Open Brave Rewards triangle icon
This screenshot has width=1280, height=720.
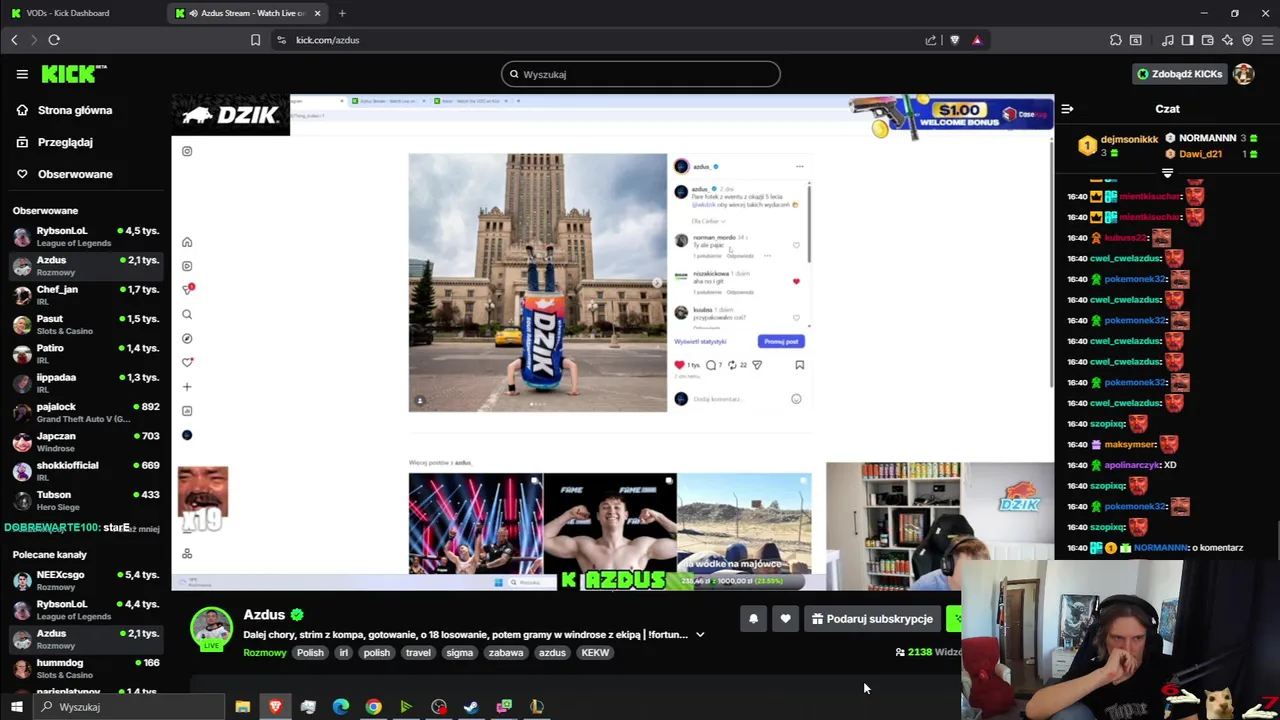977,40
